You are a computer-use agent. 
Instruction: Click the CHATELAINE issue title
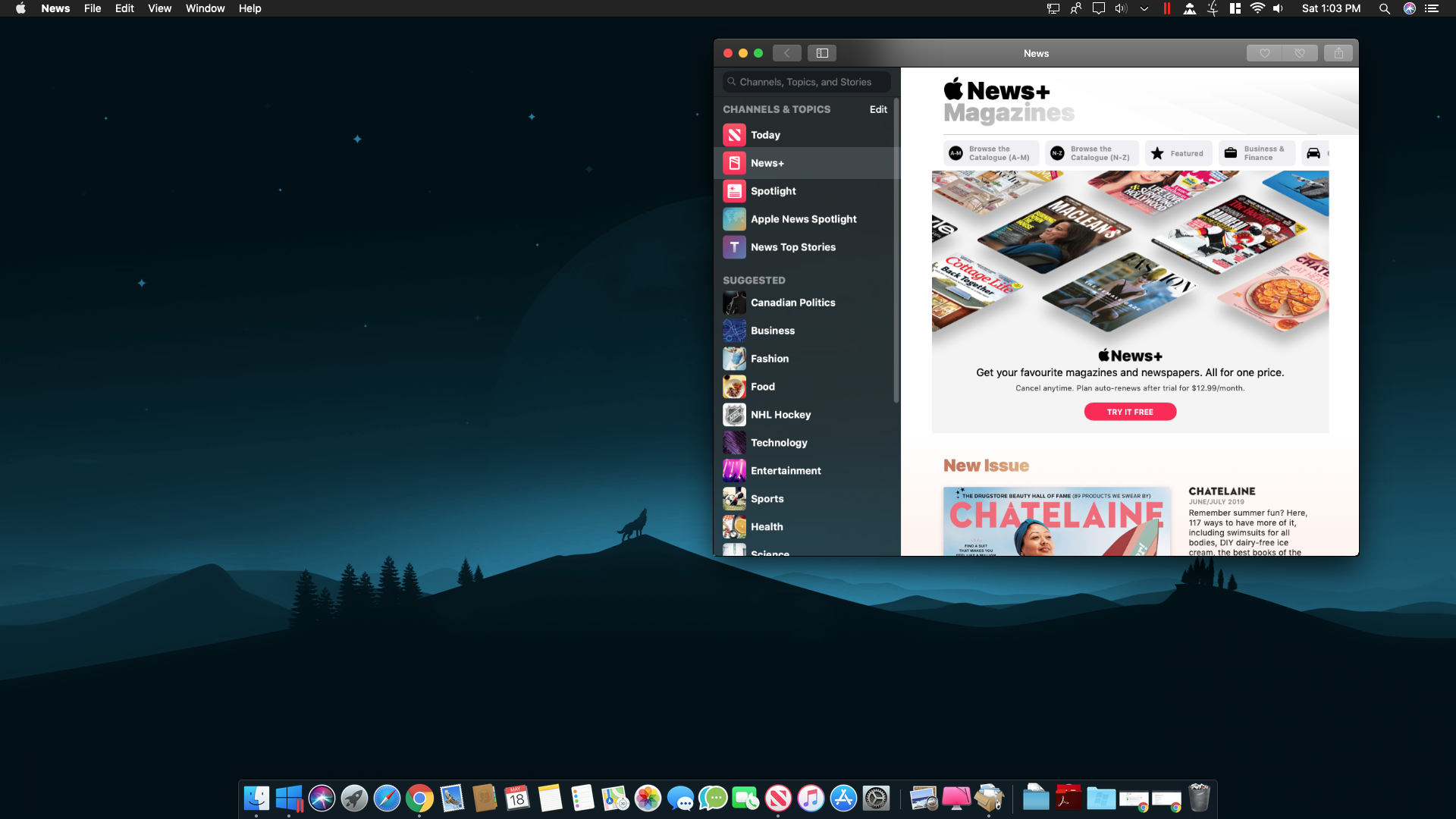click(1222, 491)
